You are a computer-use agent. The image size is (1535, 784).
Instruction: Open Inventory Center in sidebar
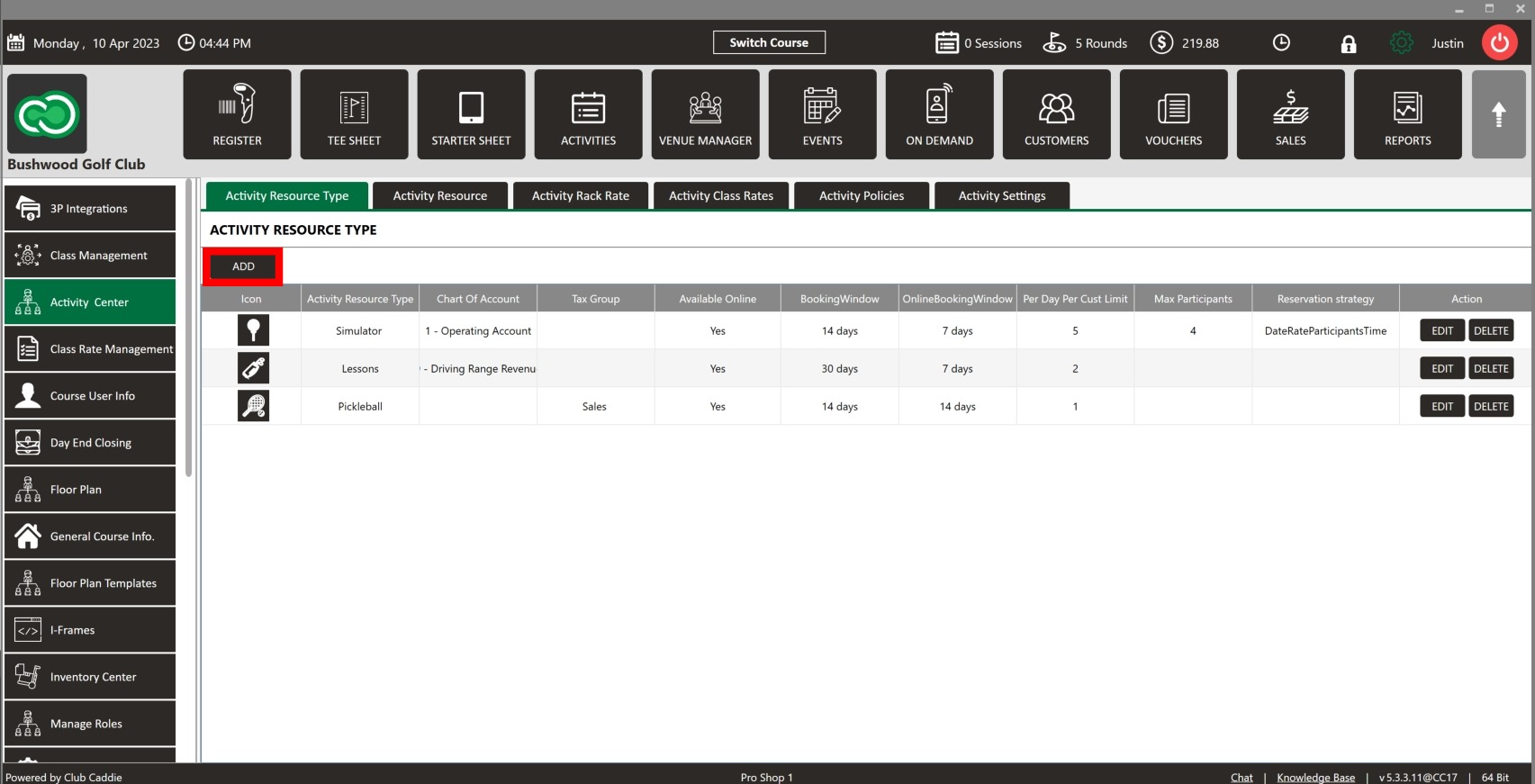pyautogui.click(x=90, y=676)
